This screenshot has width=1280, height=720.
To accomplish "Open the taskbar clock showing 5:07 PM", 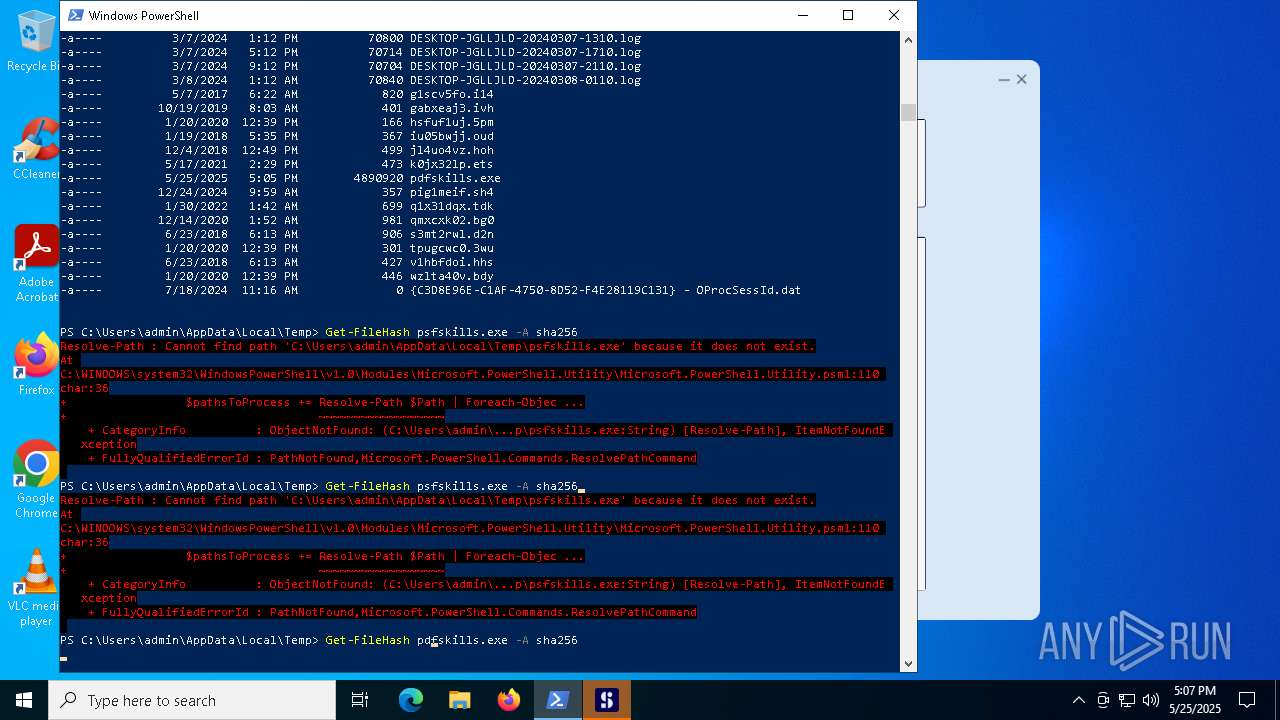I will (x=1194, y=700).
